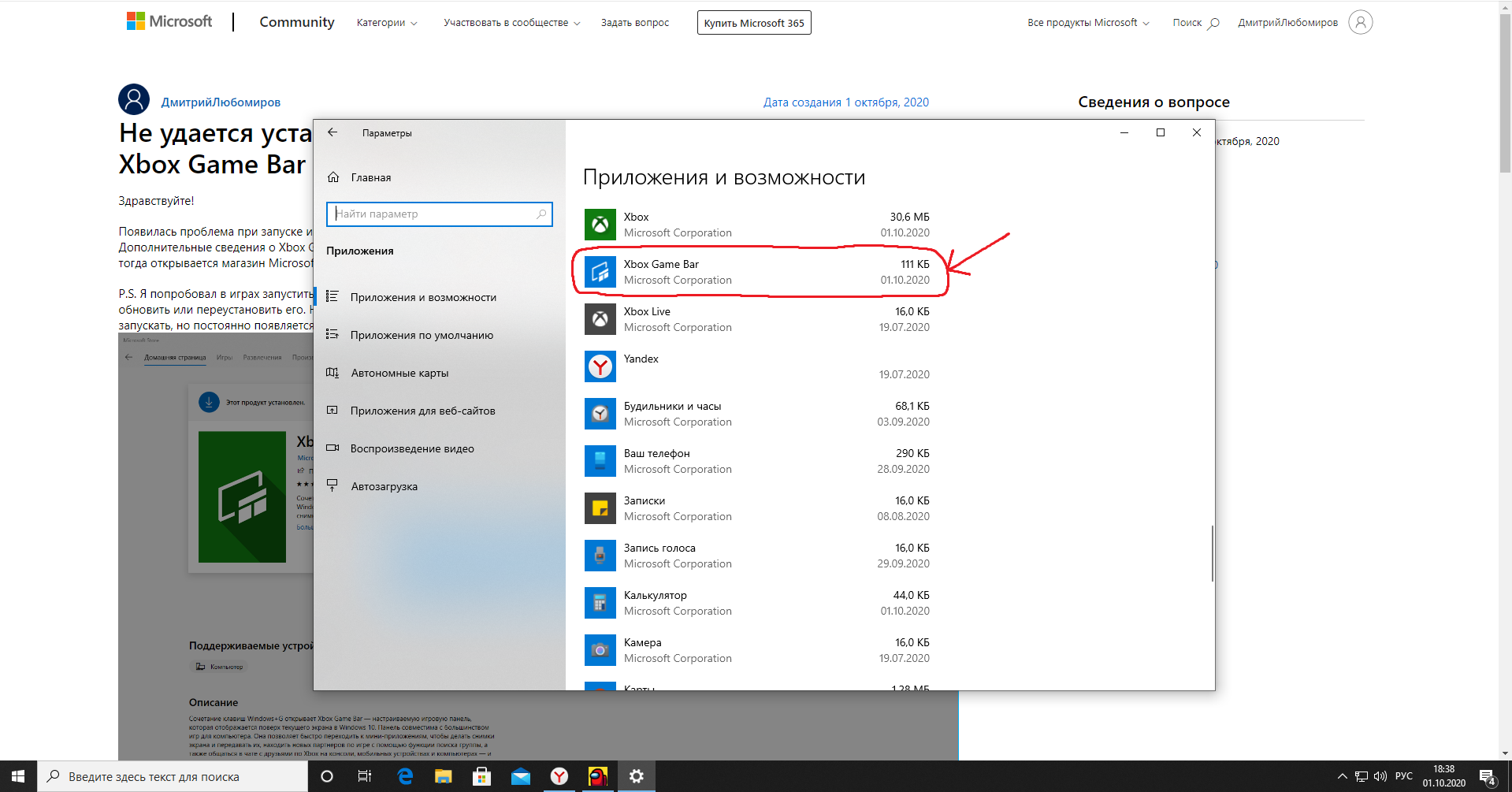
Task: Click the Microsoft logo in the header
Action: (x=169, y=21)
